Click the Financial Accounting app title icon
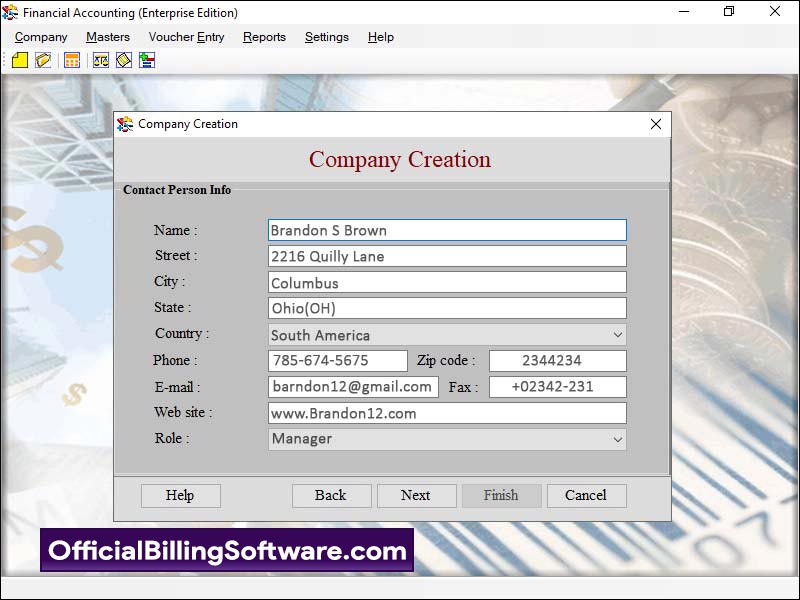 coord(11,13)
